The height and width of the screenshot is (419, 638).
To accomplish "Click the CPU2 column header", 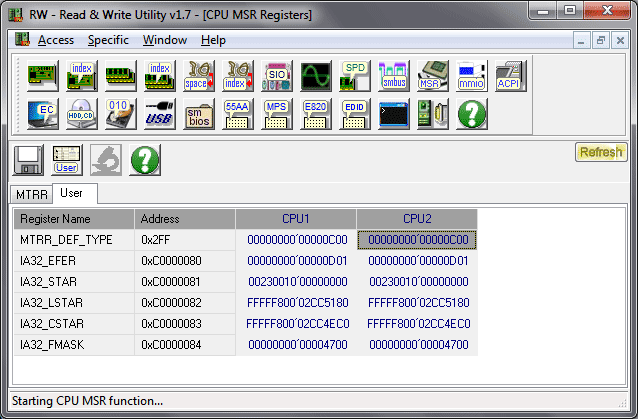I will (417, 219).
